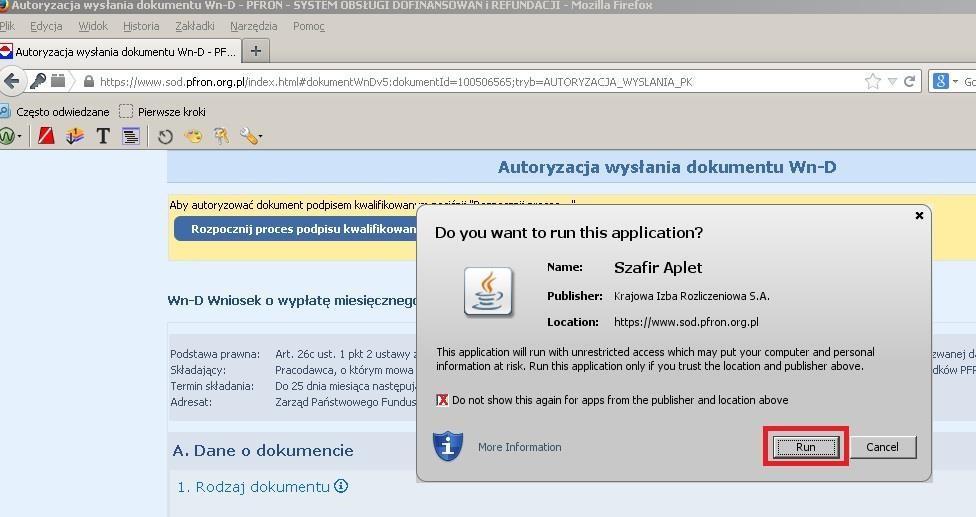
Task: Click the padlock security icon in the address bar
Action: 89,82
